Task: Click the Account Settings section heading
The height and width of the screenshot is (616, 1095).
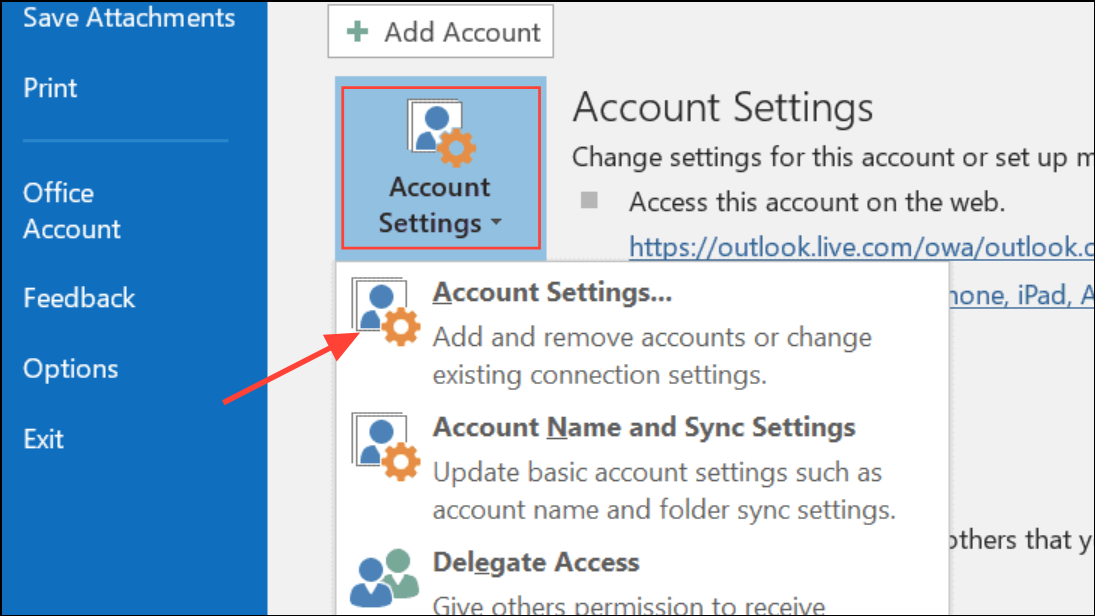Action: point(723,108)
